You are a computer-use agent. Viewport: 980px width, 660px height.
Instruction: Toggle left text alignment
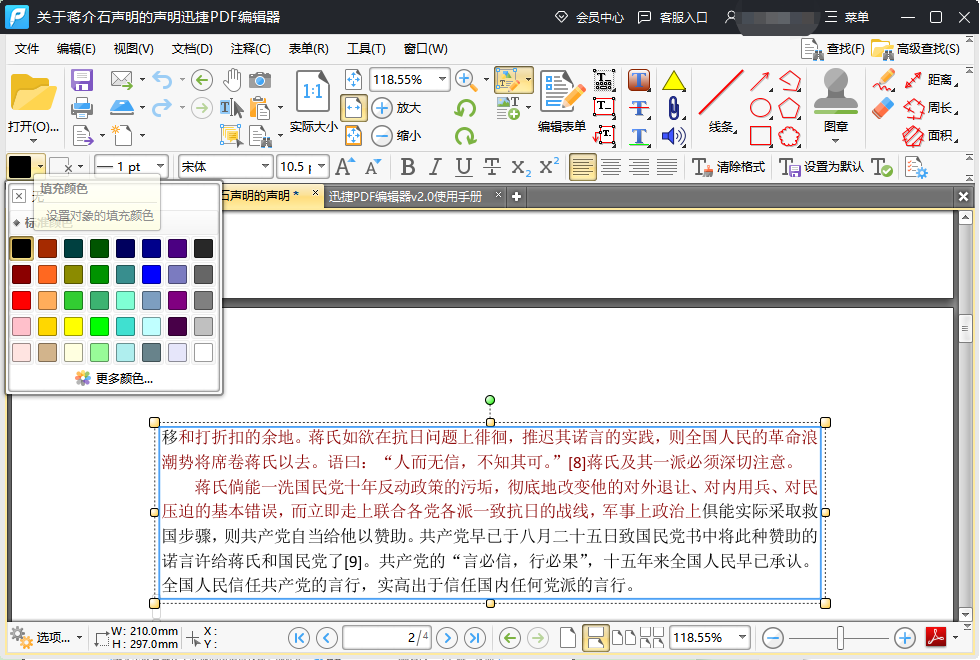[x=582, y=167]
